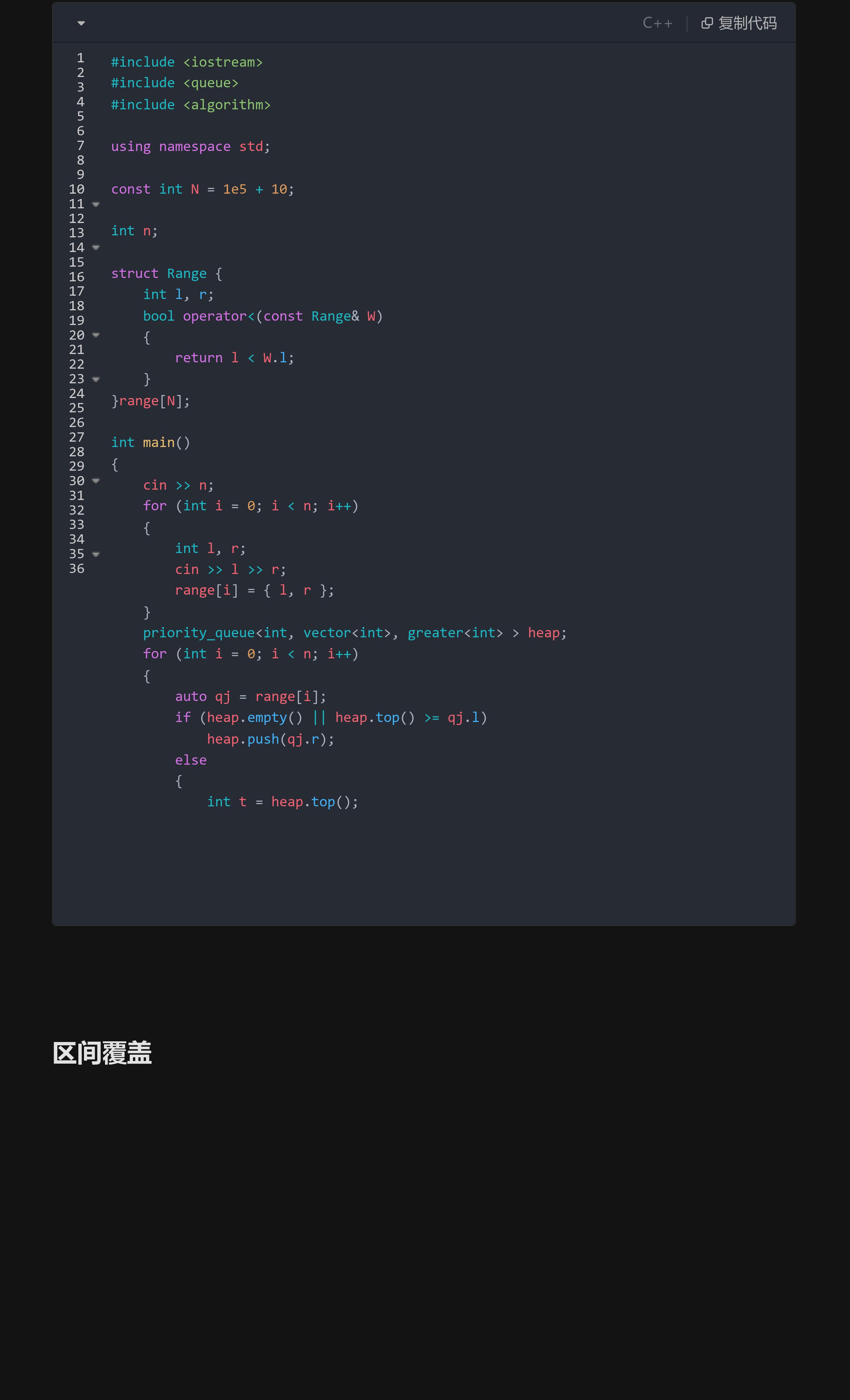Click the priority_queue declaration line

click(354, 633)
